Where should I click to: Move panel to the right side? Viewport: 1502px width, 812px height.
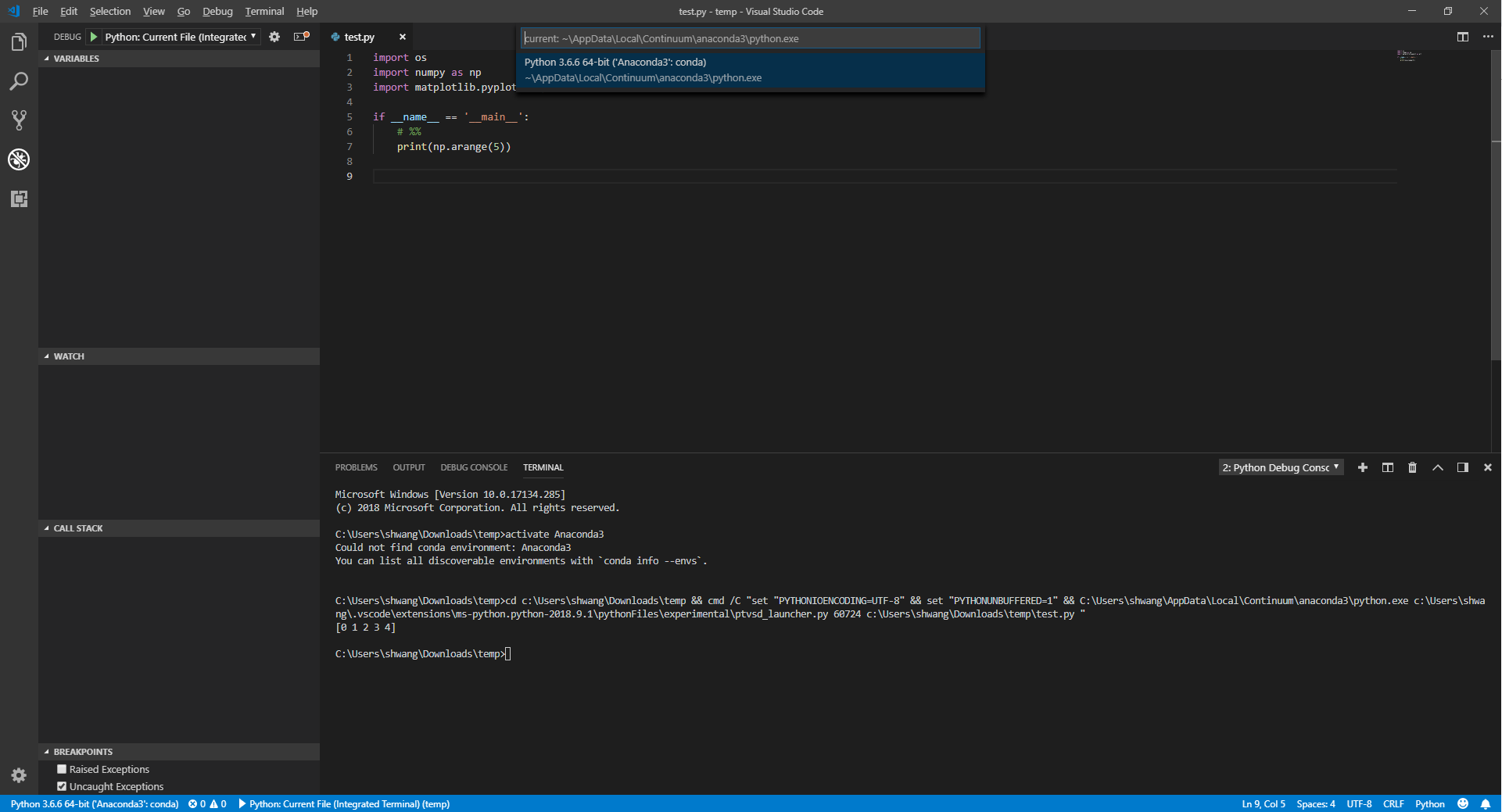click(1463, 467)
